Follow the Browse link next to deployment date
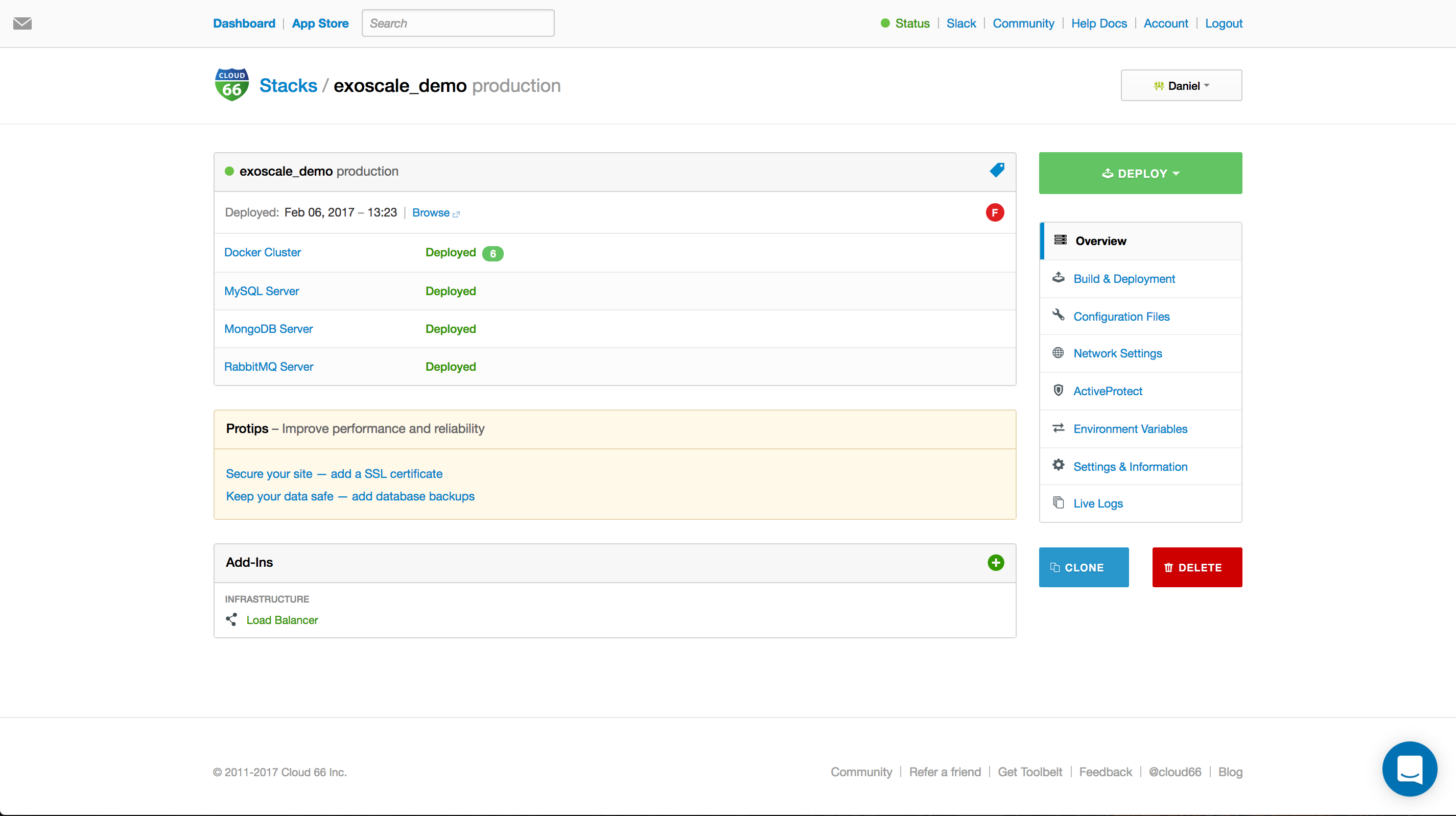This screenshot has width=1456, height=816. pyautogui.click(x=431, y=212)
